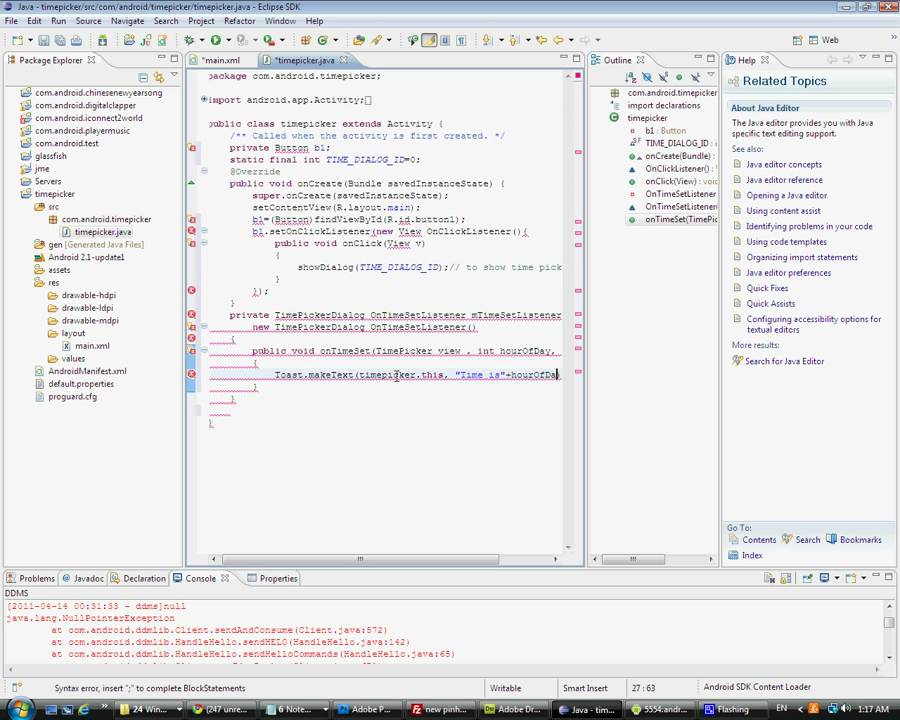Click the green Run button icon
Image resolution: width=900 pixels, height=720 pixels.
(x=215, y=40)
